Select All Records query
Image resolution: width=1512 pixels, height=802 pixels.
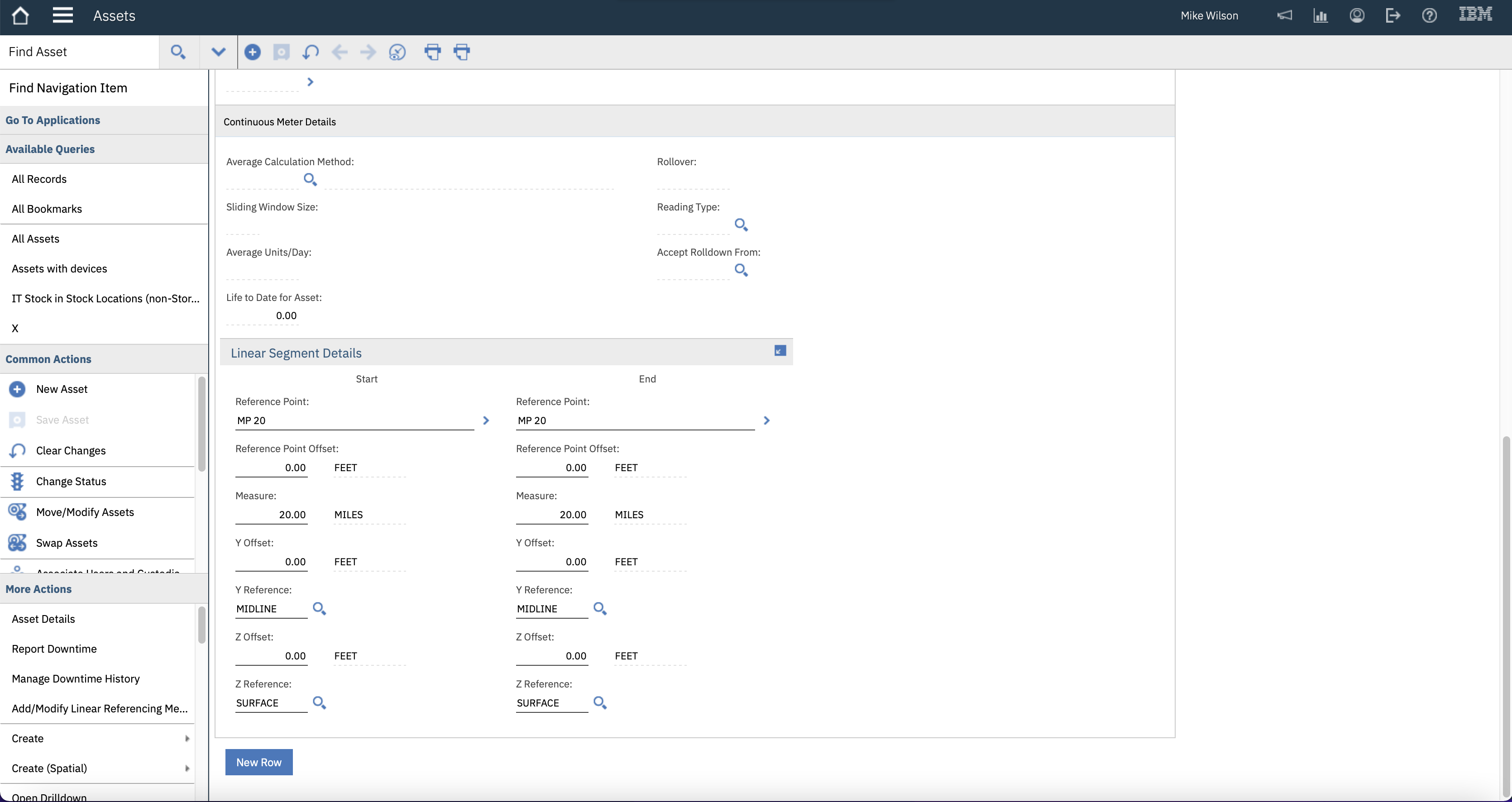(x=39, y=180)
